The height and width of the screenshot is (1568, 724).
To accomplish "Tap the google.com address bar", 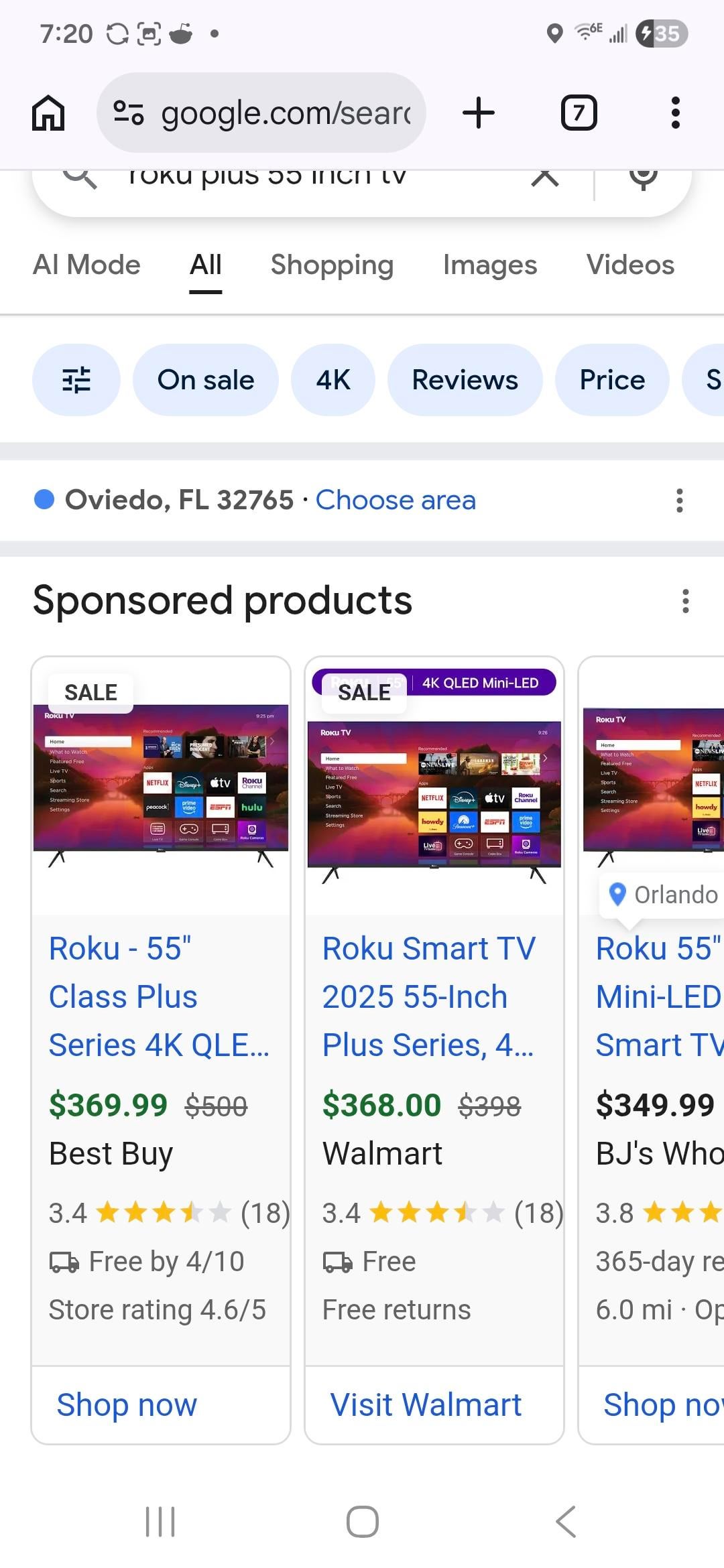I will point(261,113).
